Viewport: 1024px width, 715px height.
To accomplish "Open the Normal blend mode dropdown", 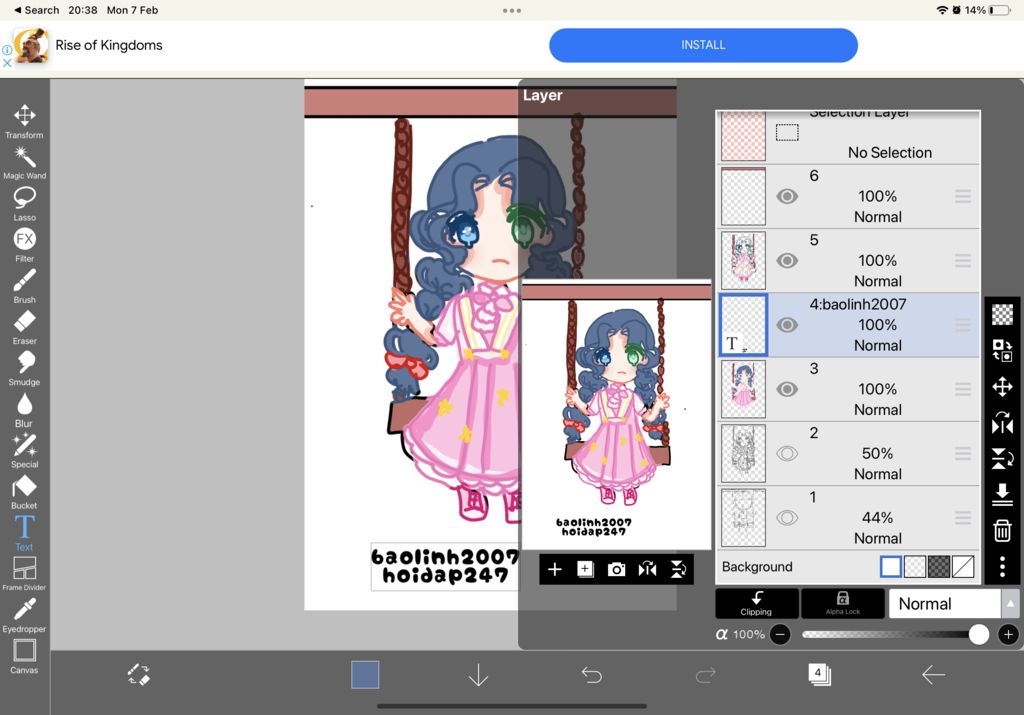I will point(944,603).
